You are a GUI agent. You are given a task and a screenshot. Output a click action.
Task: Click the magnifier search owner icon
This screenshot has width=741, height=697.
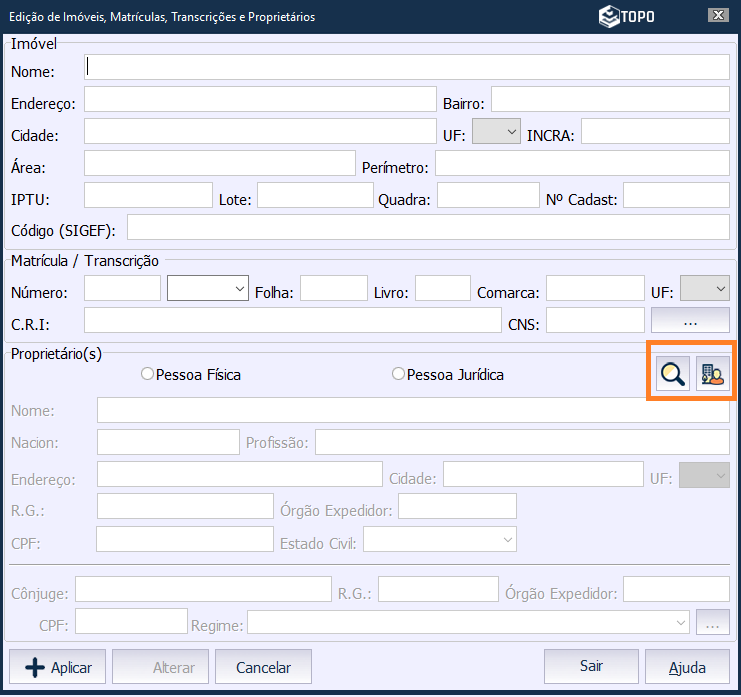point(673,374)
